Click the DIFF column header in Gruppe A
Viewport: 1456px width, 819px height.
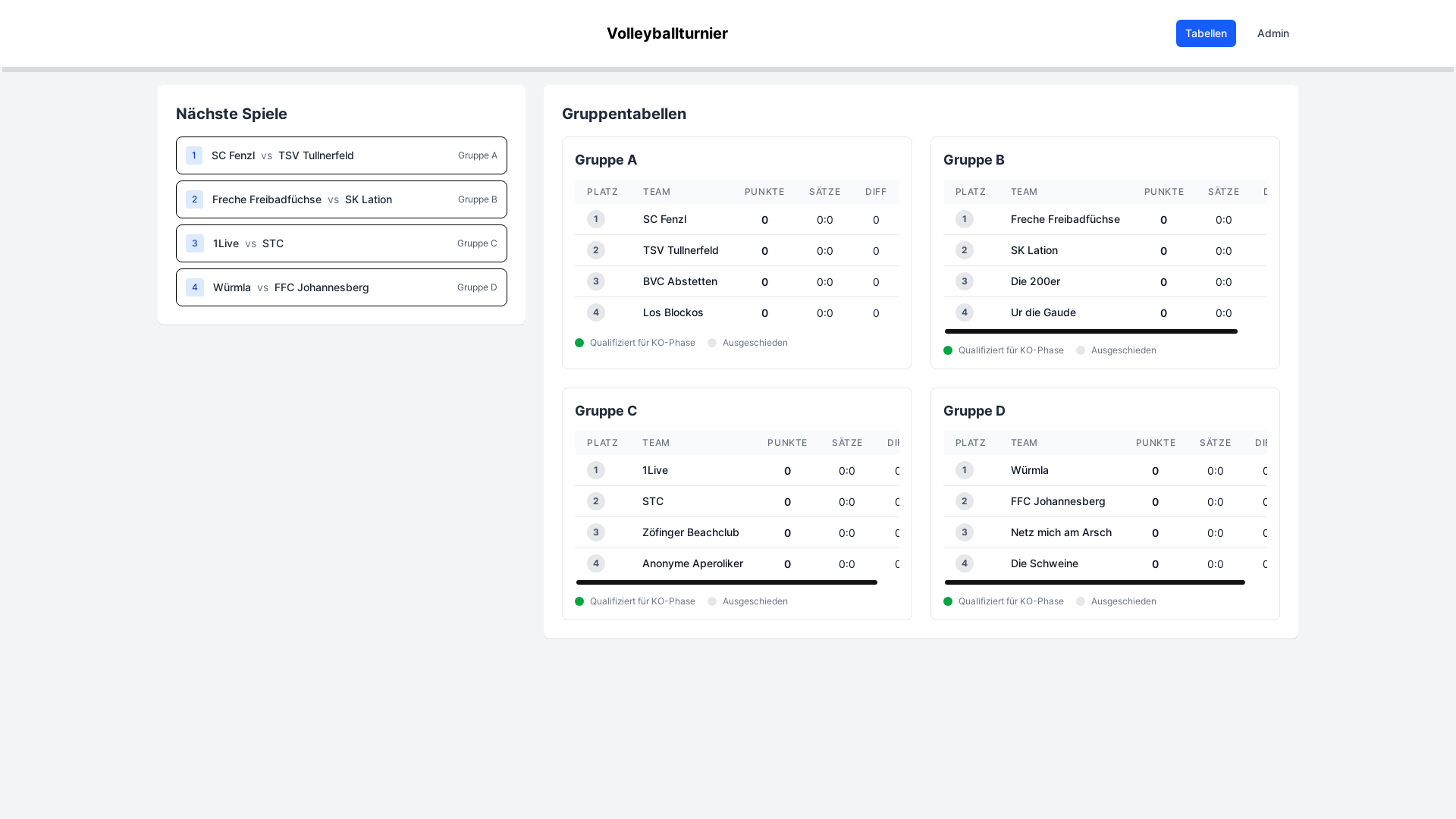click(876, 192)
